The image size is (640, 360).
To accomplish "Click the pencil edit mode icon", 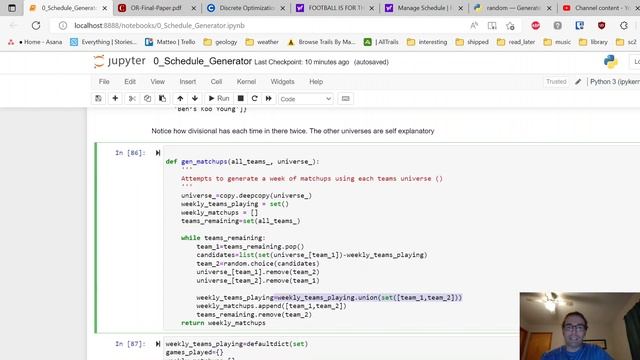I will coord(578,82).
